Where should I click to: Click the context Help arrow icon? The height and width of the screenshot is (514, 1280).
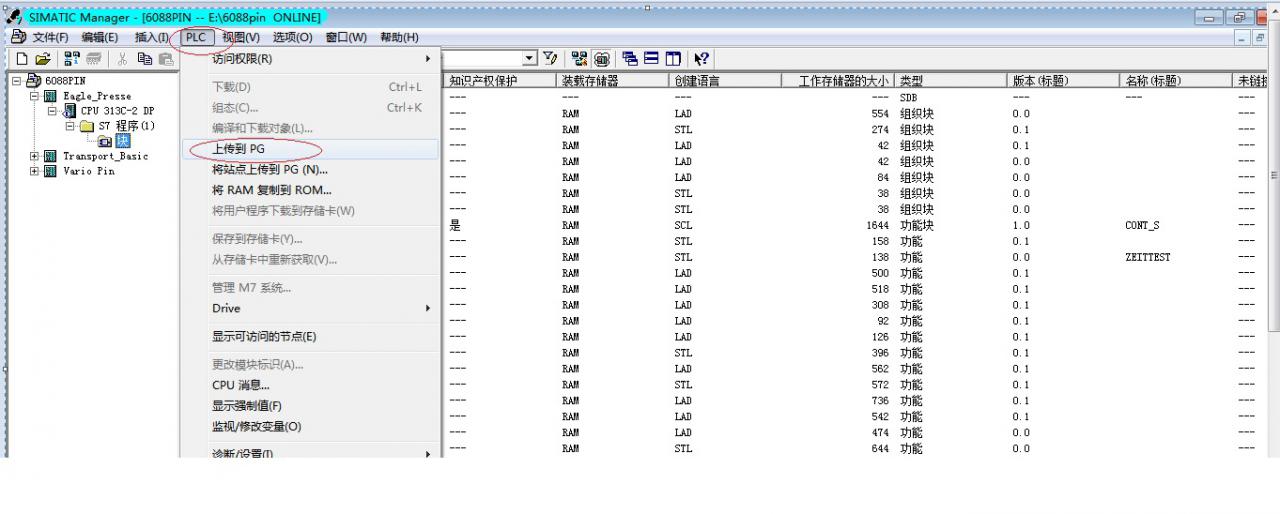click(701, 59)
